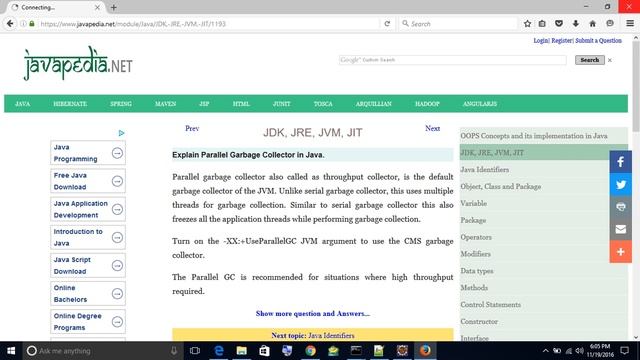Click the browser URL address bar
Screen dimensions: 640x360
tap(208, 24)
